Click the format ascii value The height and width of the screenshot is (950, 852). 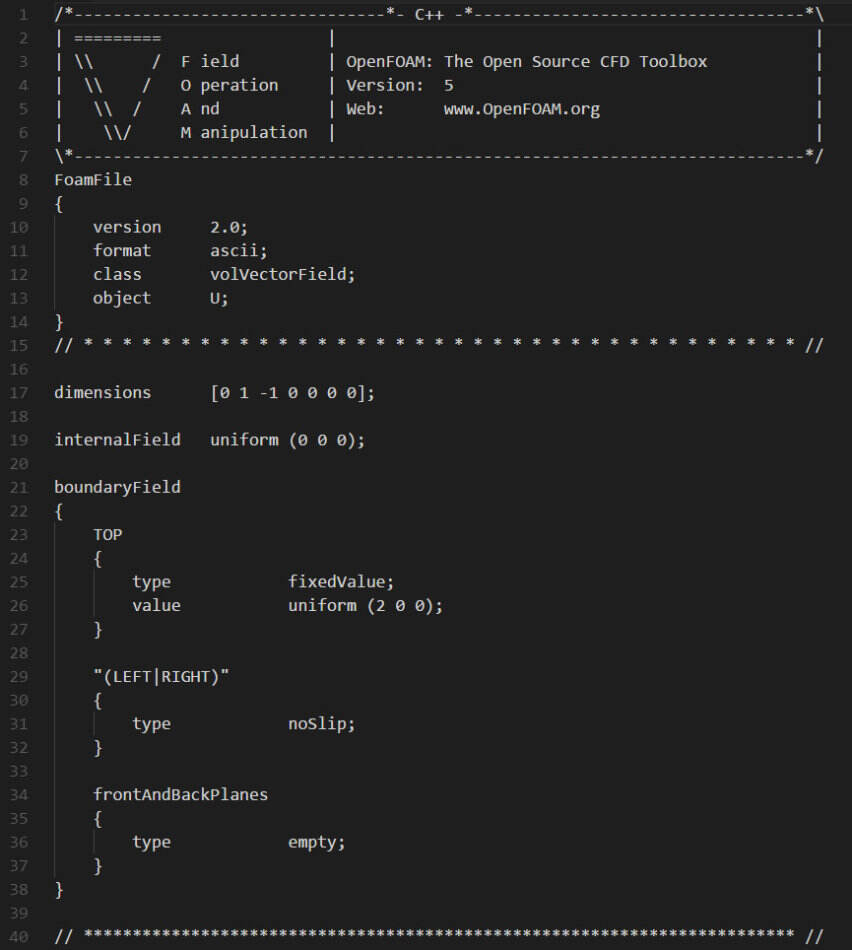tap(239, 251)
